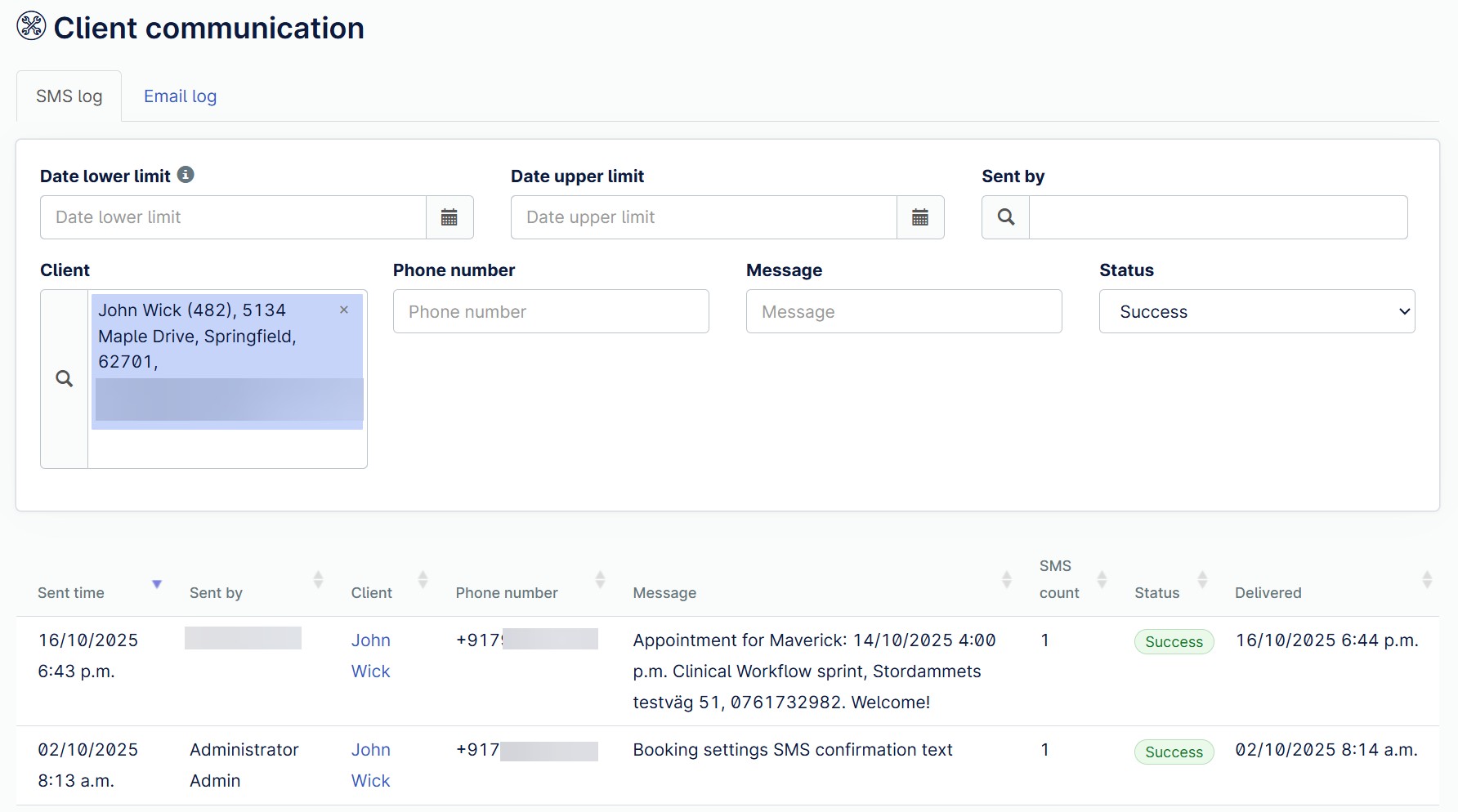Switch to the Email log tab

click(181, 96)
